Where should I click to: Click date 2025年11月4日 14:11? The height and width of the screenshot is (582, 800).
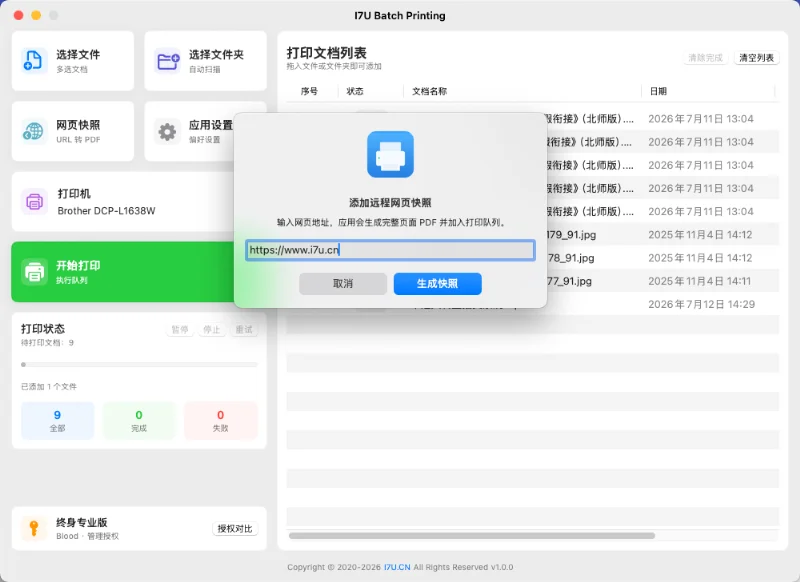coord(699,281)
